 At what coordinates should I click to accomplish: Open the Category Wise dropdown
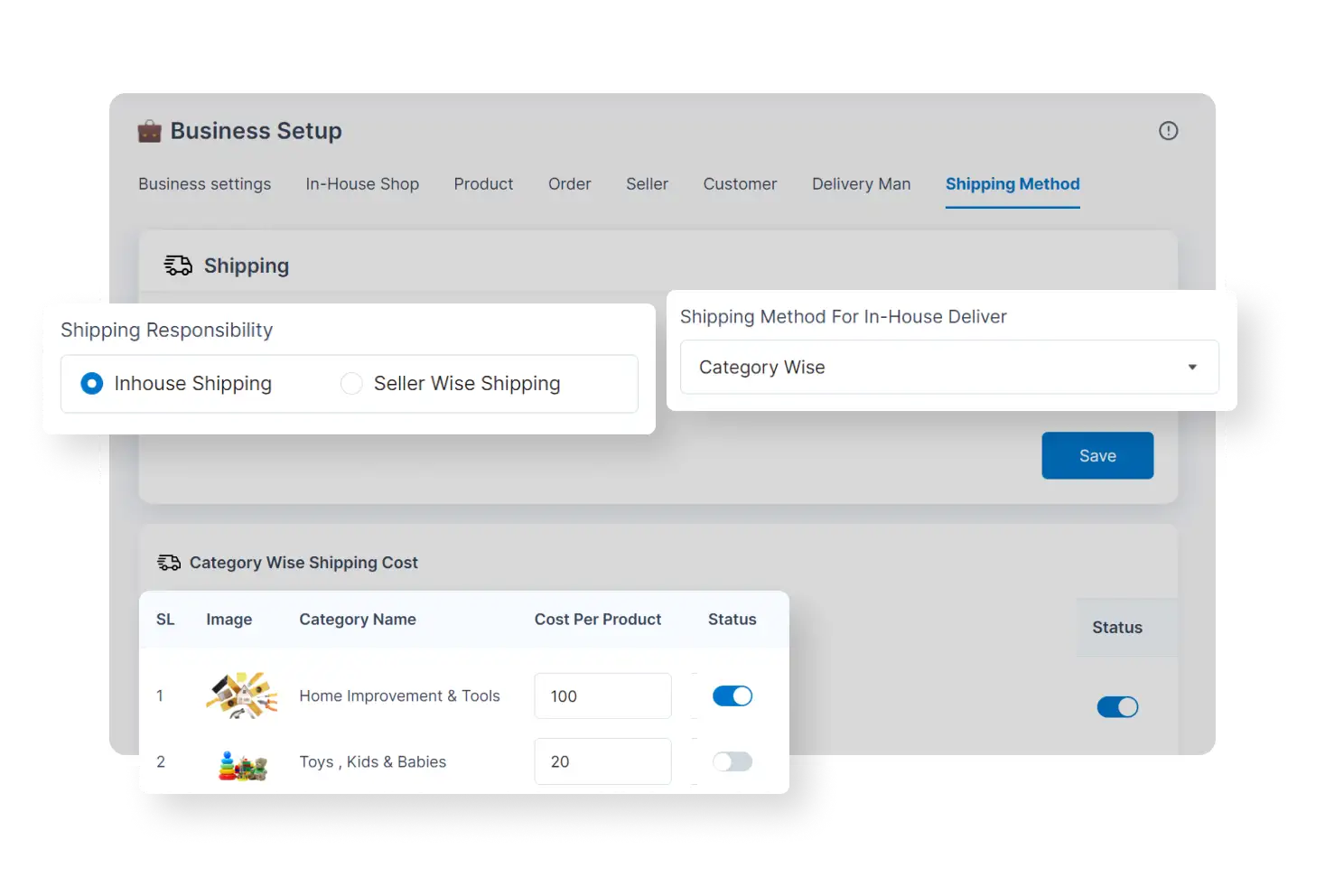point(948,367)
